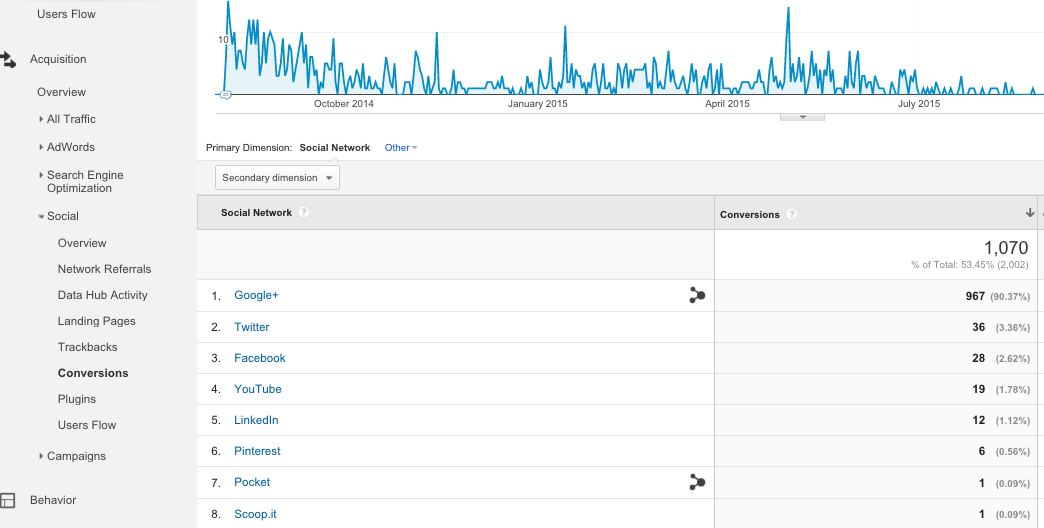Click the Twitter network link
This screenshot has height=528, width=1044.
[252, 327]
